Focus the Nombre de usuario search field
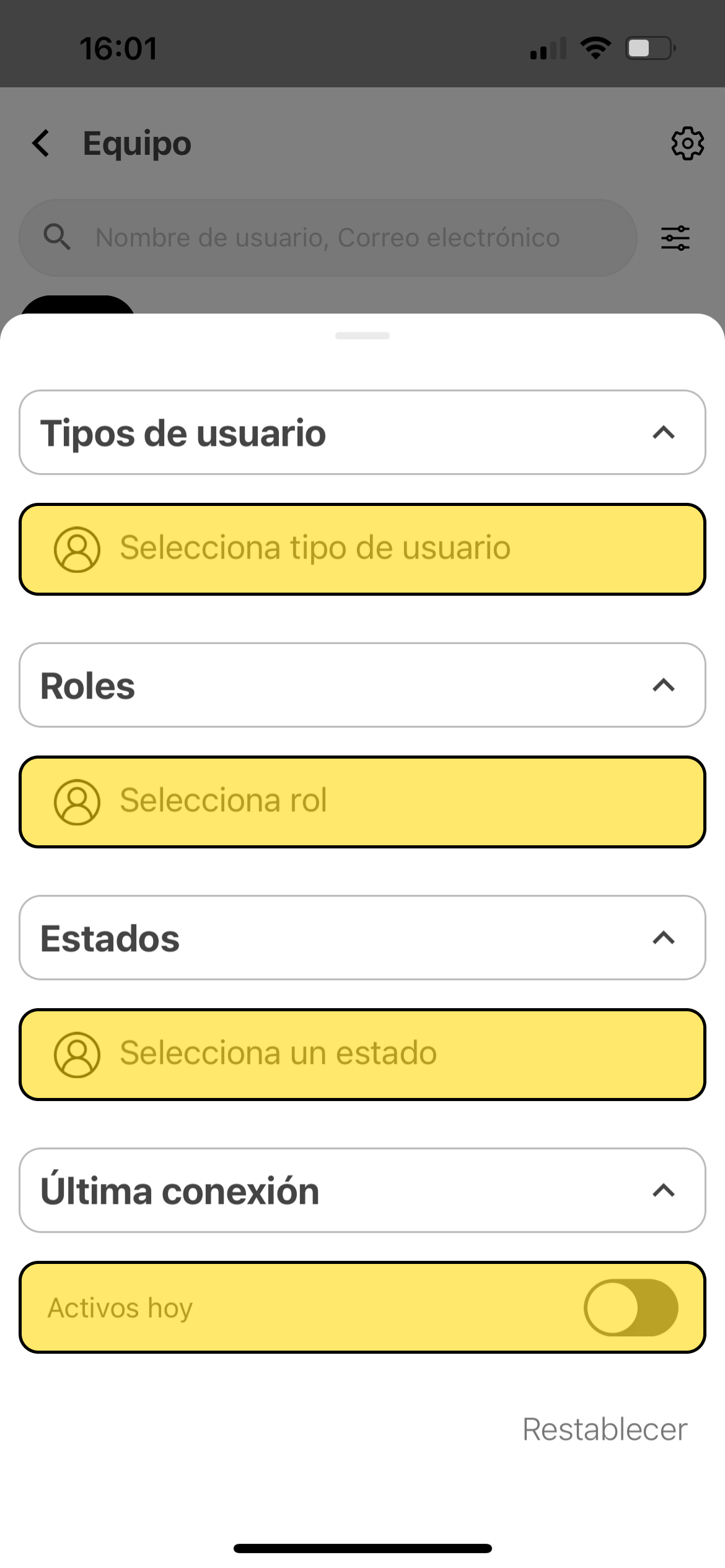 coord(327,238)
